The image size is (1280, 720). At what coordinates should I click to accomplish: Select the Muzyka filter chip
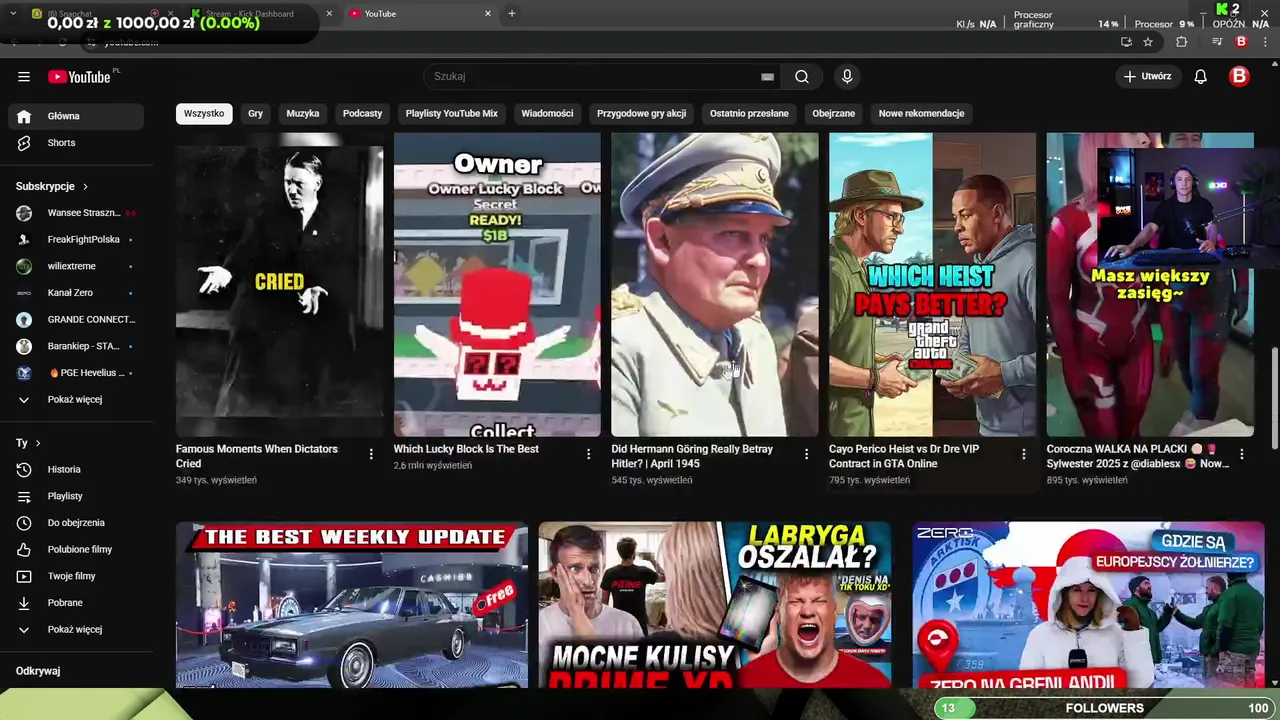pos(303,114)
